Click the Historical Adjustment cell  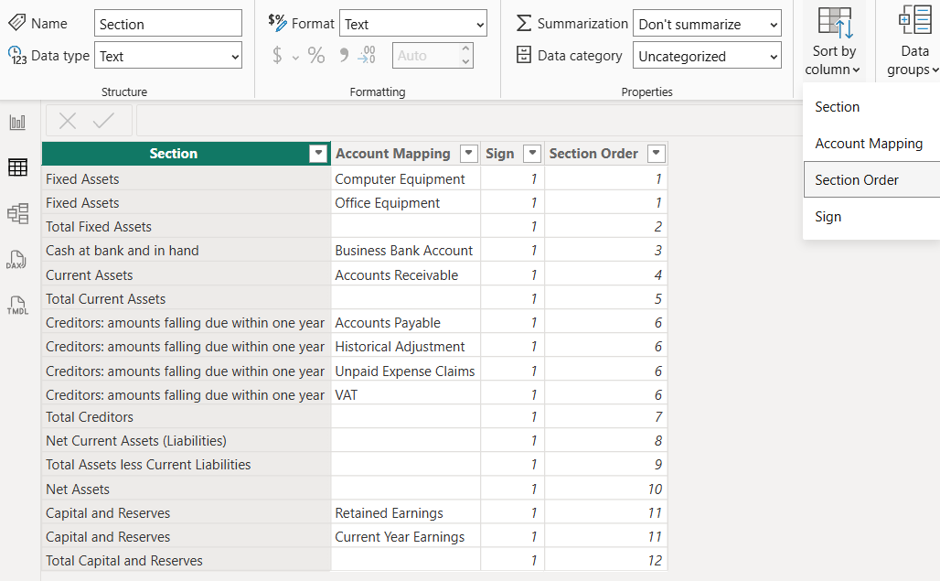pos(406,347)
